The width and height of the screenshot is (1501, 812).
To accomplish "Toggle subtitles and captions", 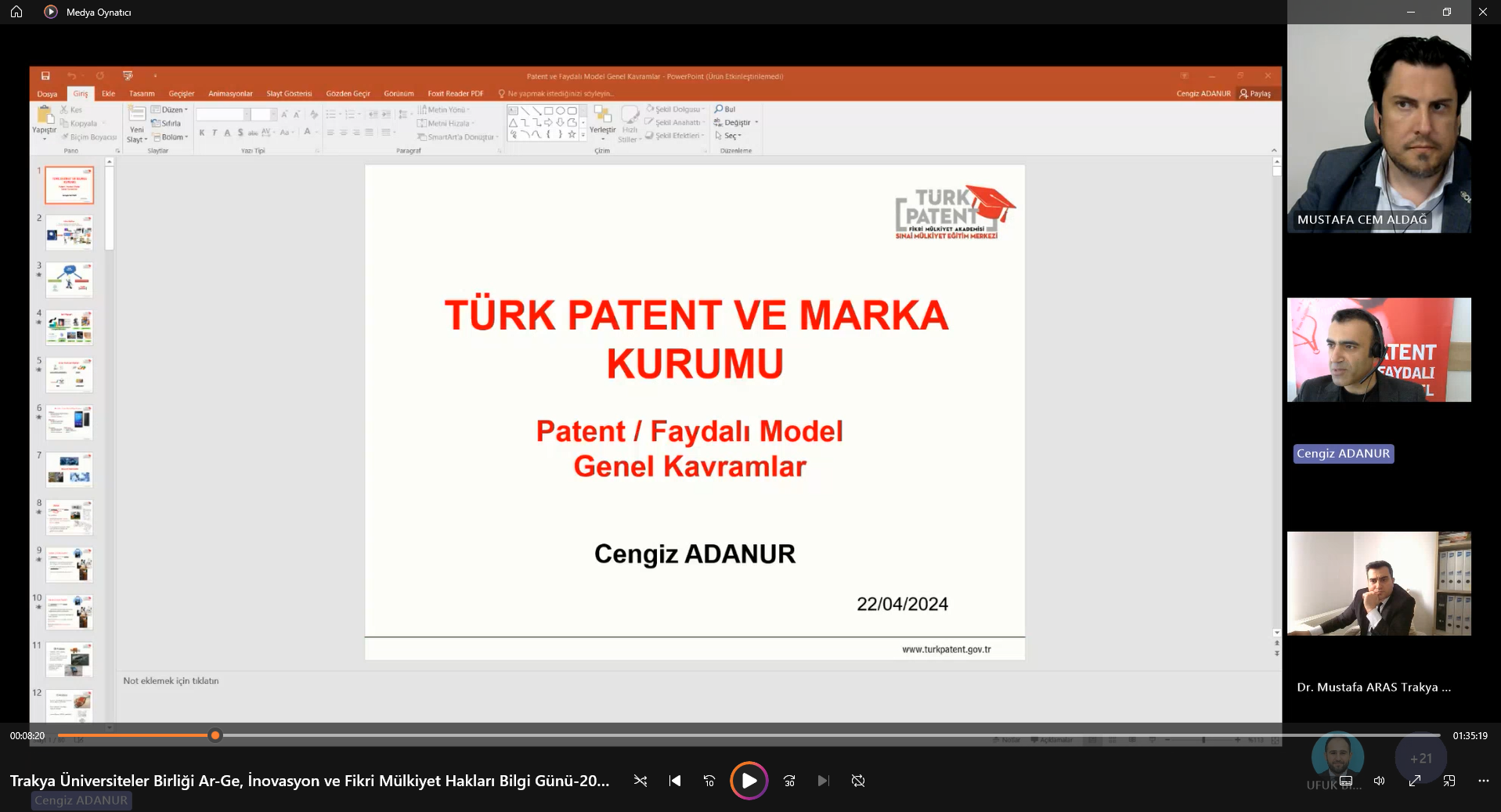I will (1346, 781).
